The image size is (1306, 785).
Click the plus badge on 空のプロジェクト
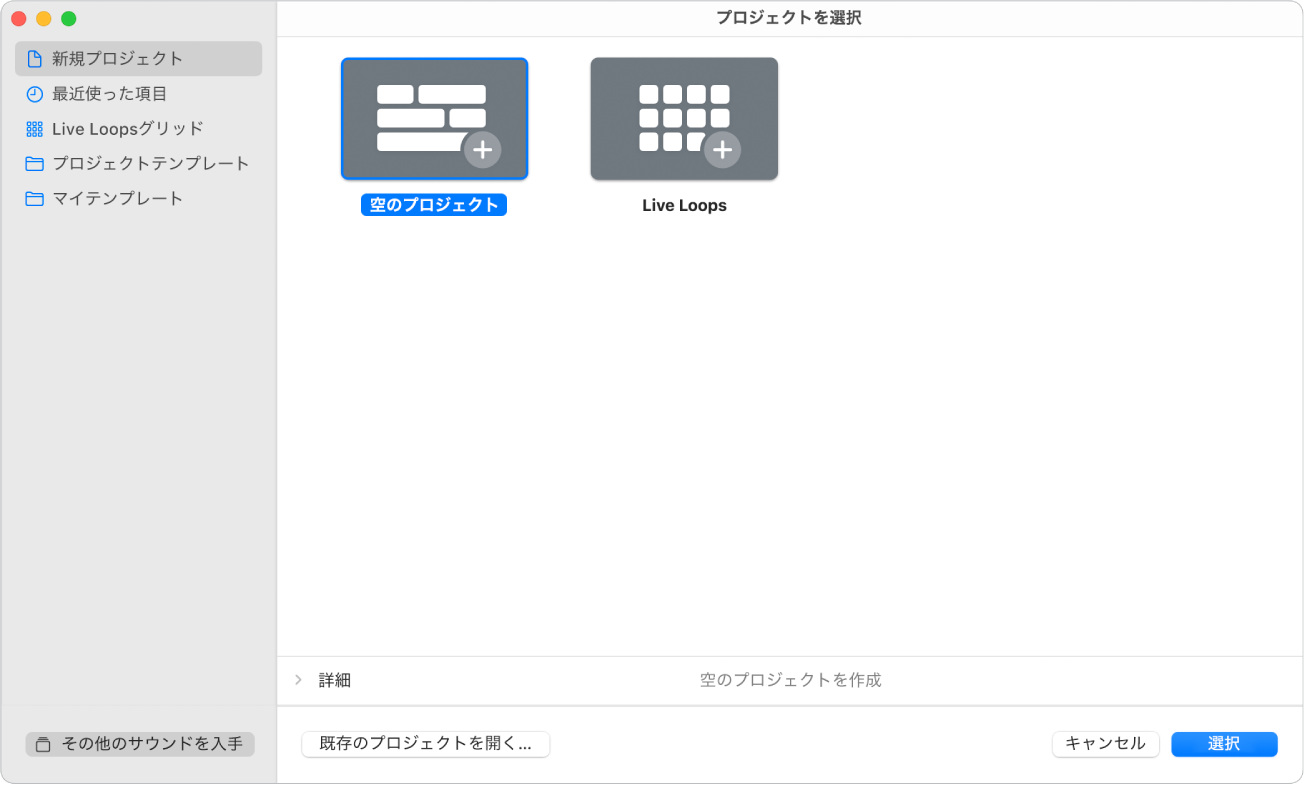pyautogui.click(x=484, y=150)
